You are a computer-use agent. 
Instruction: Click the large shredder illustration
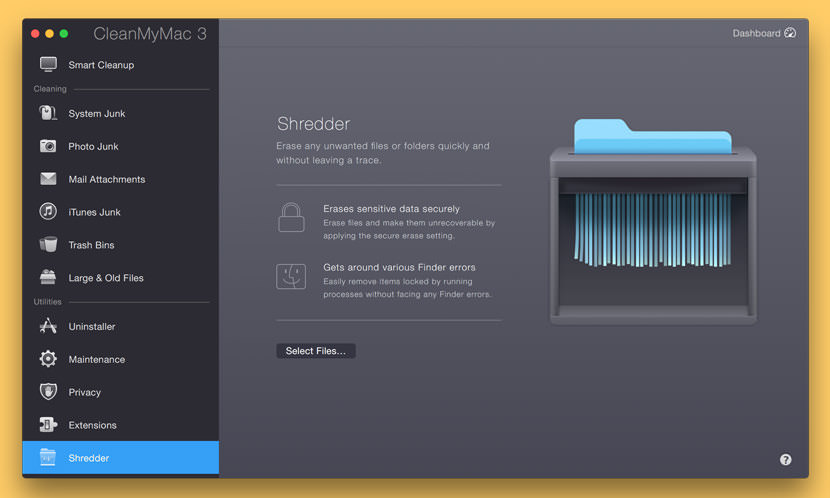653,221
